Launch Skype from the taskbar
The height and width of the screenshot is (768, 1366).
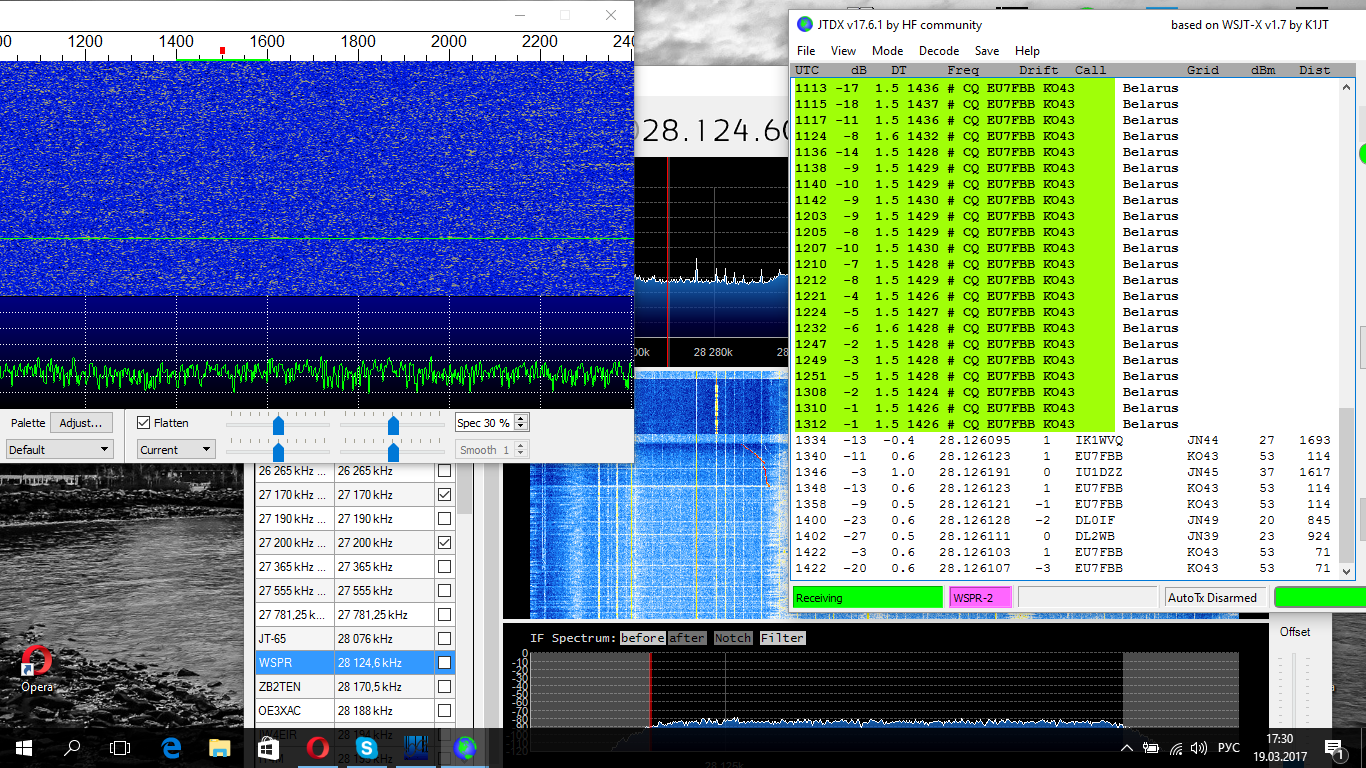click(366, 747)
